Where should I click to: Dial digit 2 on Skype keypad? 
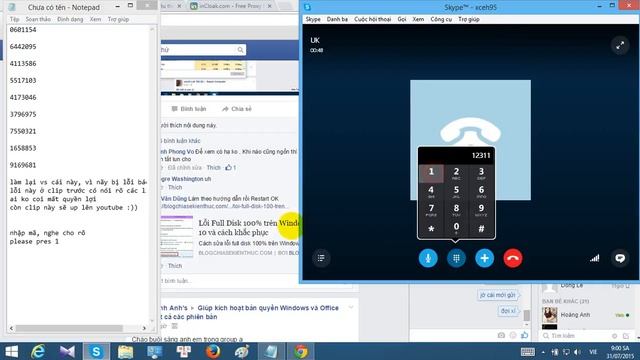point(456,173)
